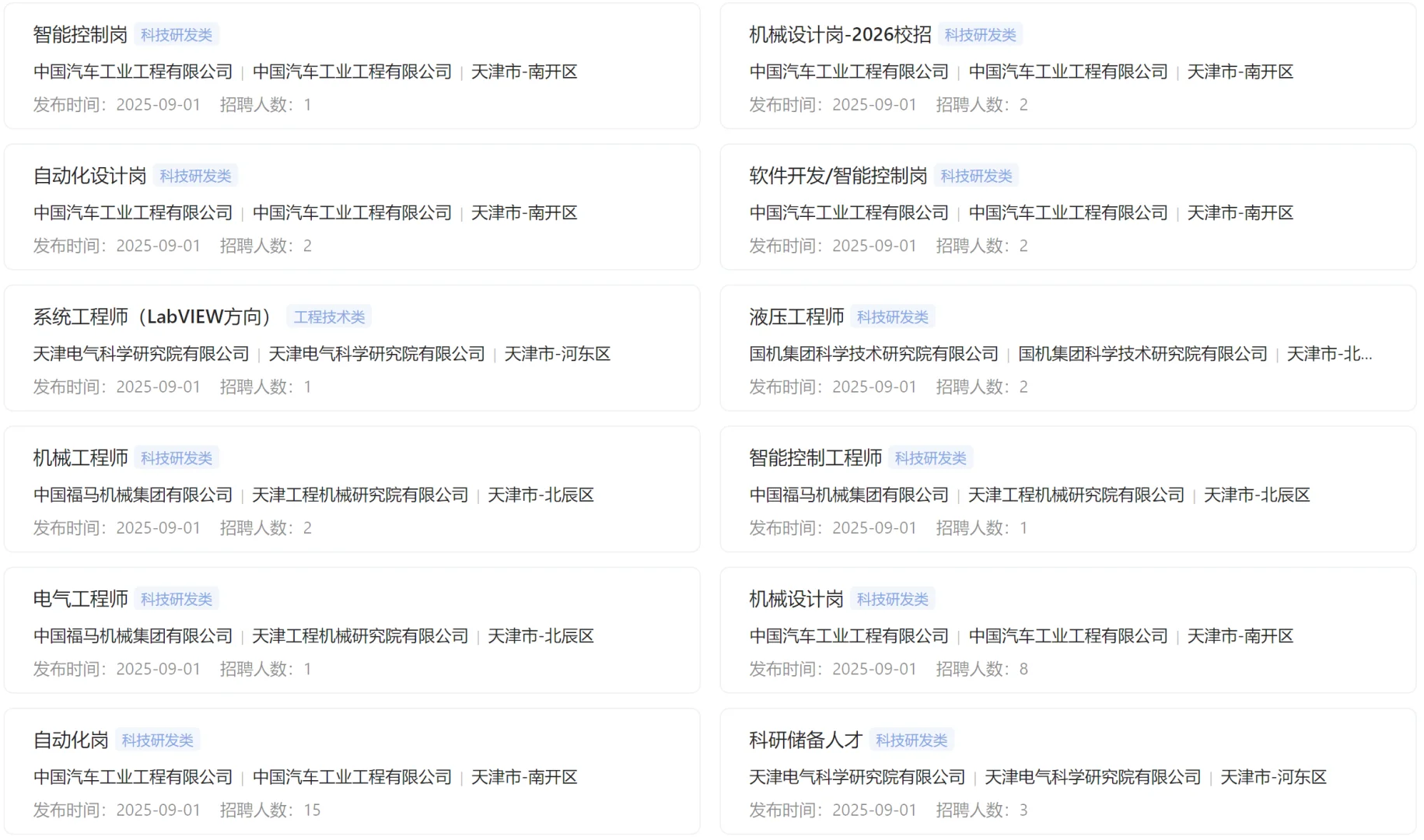Click the 科技研发类 tag beside 液压工程师
1424x840 pixels.
click(x=893, y=317)
